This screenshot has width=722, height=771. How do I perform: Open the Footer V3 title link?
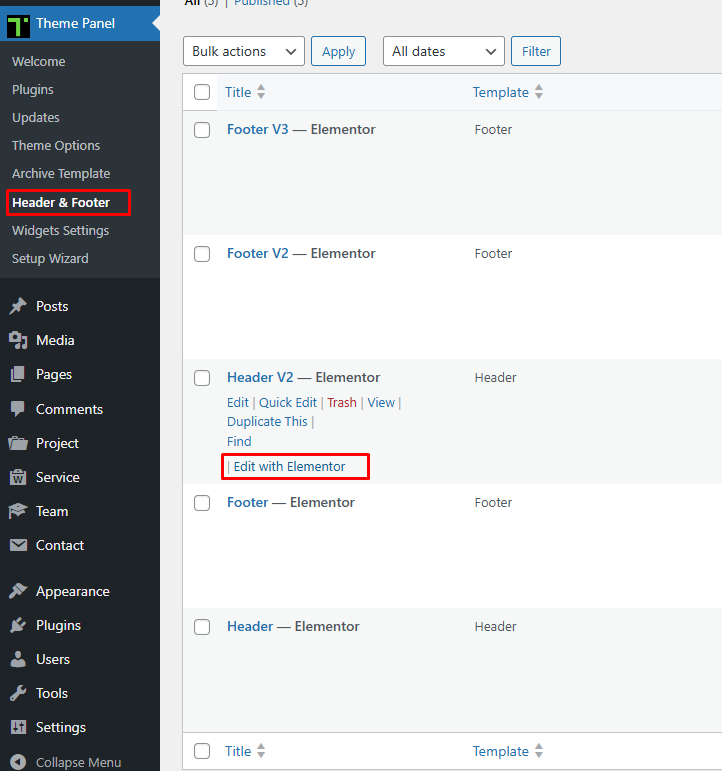click(x=258, y=129)
